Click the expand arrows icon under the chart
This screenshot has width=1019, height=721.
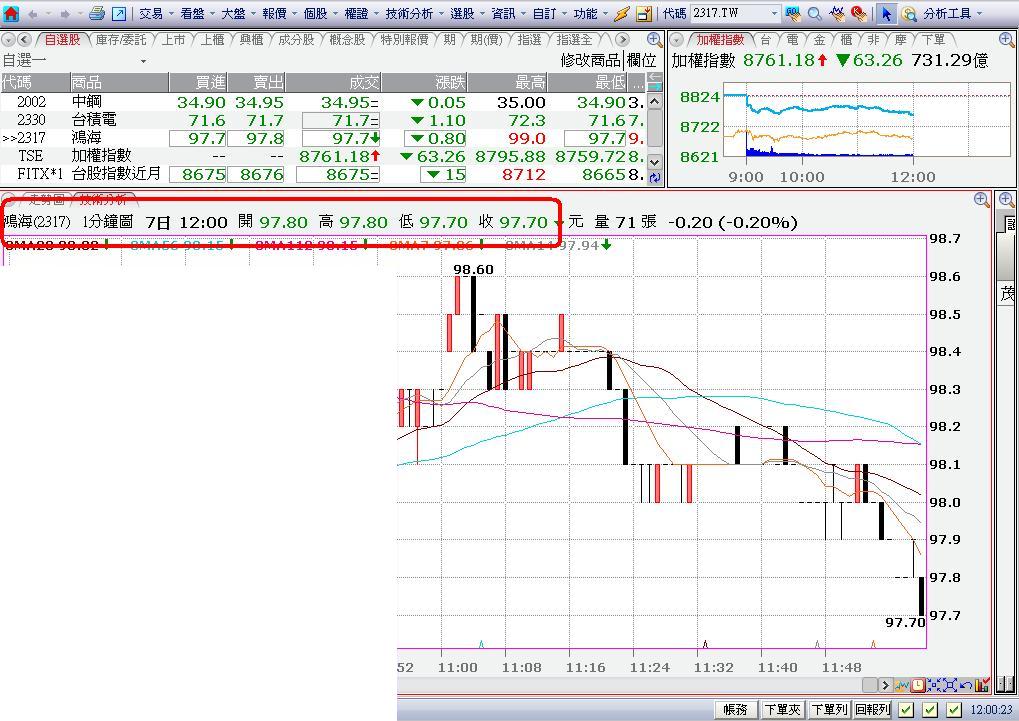[x=949, y=685]
